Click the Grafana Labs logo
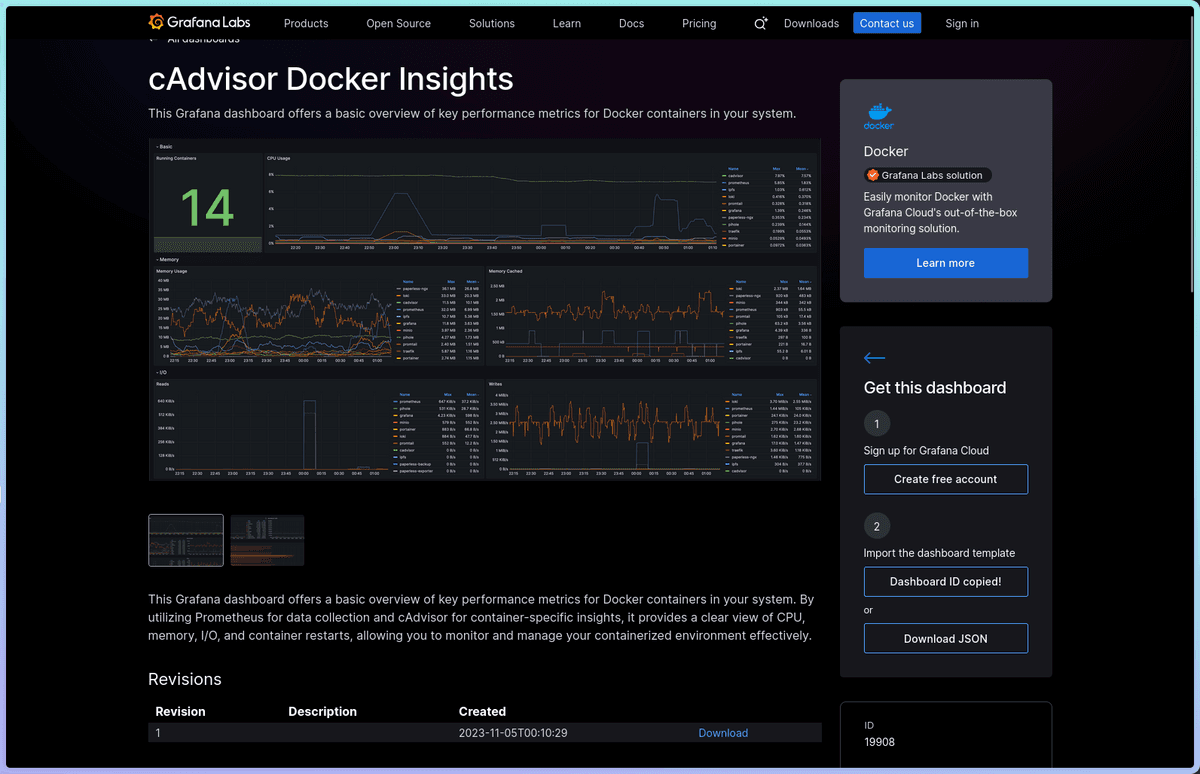Image resolution: width=1200 pixels, height=774 pixels. (x=199, y=22)
